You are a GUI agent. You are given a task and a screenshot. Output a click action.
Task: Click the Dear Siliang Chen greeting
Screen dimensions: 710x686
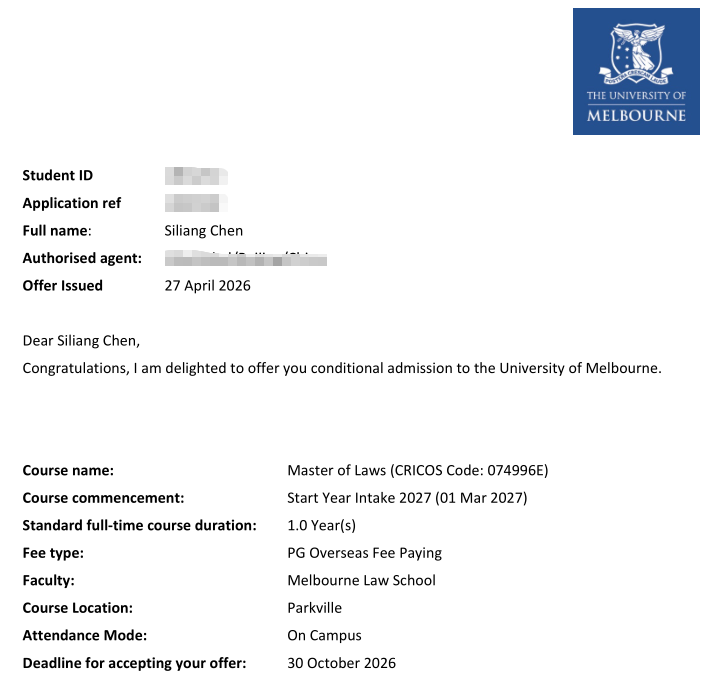click(82, 341)
